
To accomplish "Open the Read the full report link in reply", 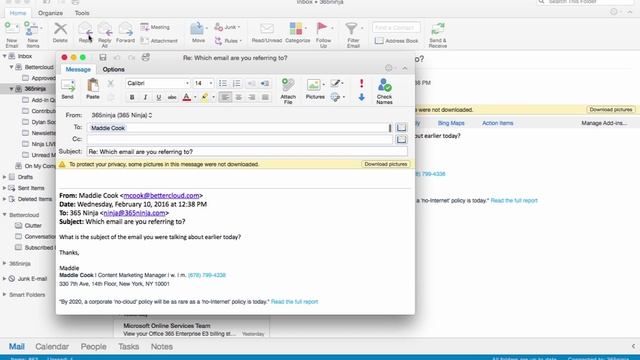I will (294, 302).
